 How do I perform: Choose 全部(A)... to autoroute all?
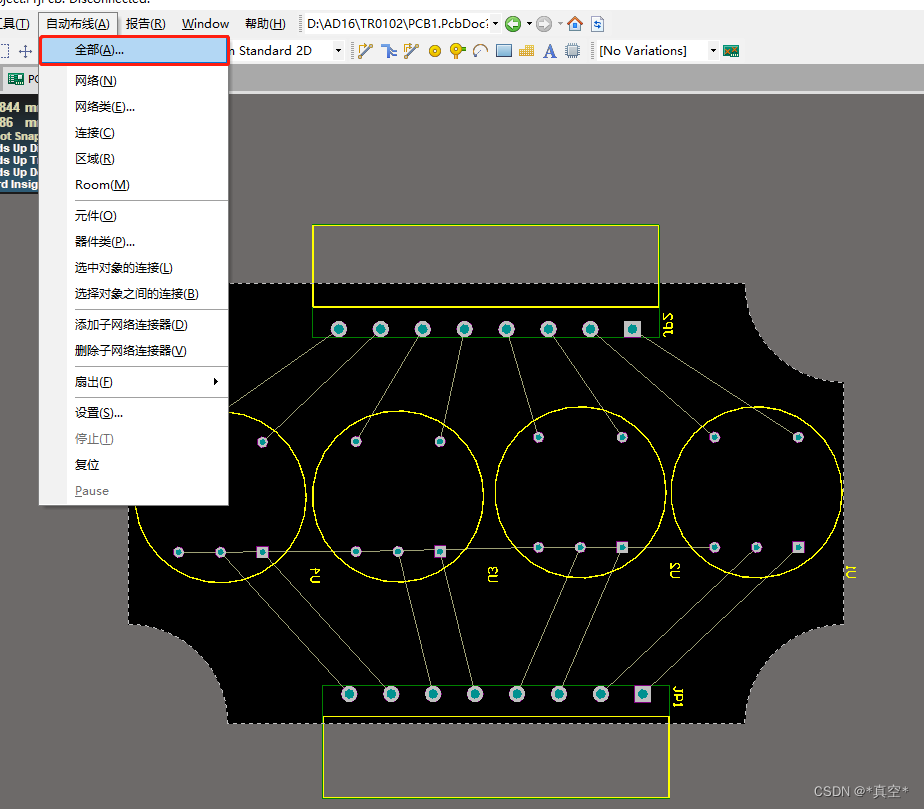point(134,50)
